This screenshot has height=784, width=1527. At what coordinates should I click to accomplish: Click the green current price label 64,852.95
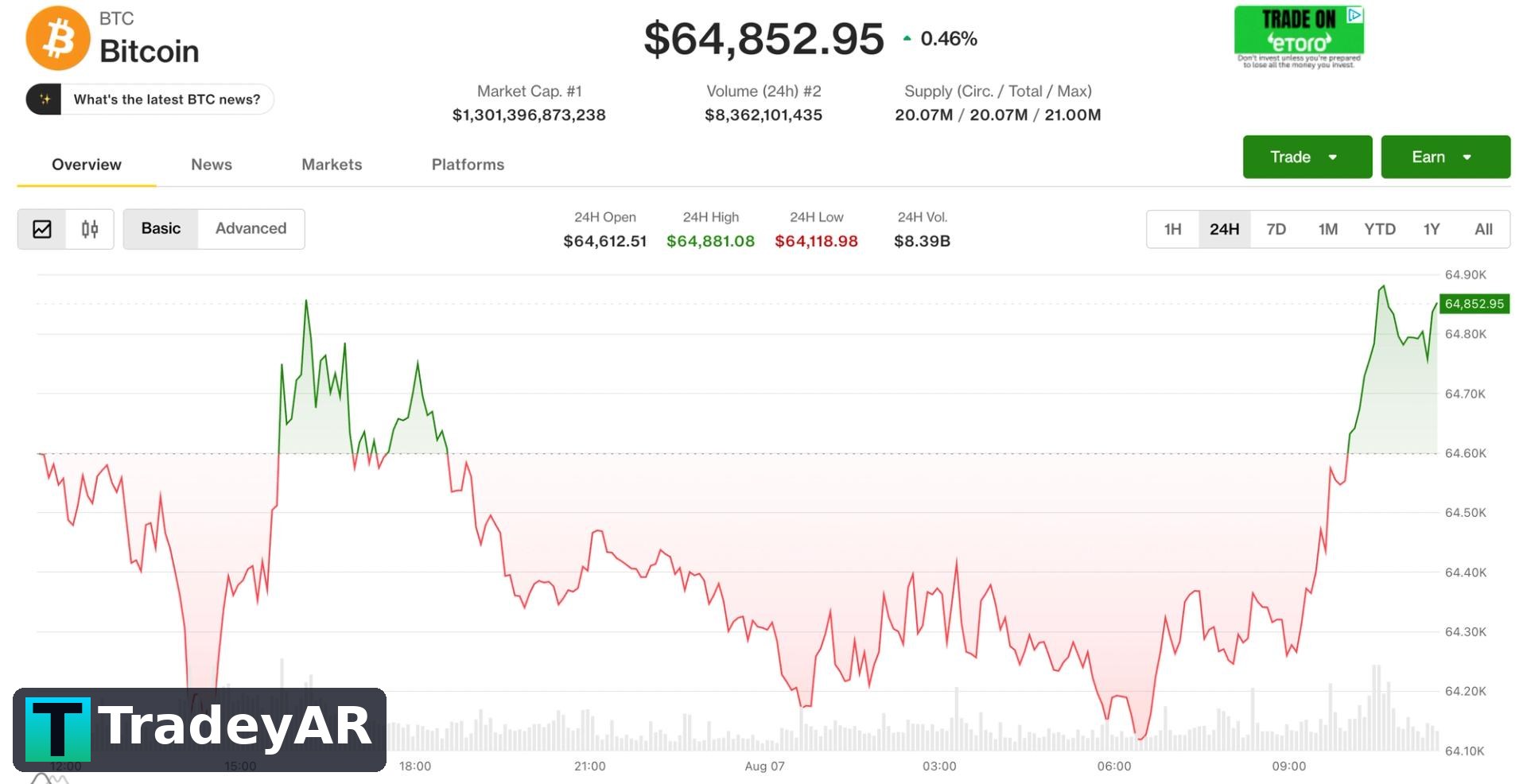[1475, 304]
